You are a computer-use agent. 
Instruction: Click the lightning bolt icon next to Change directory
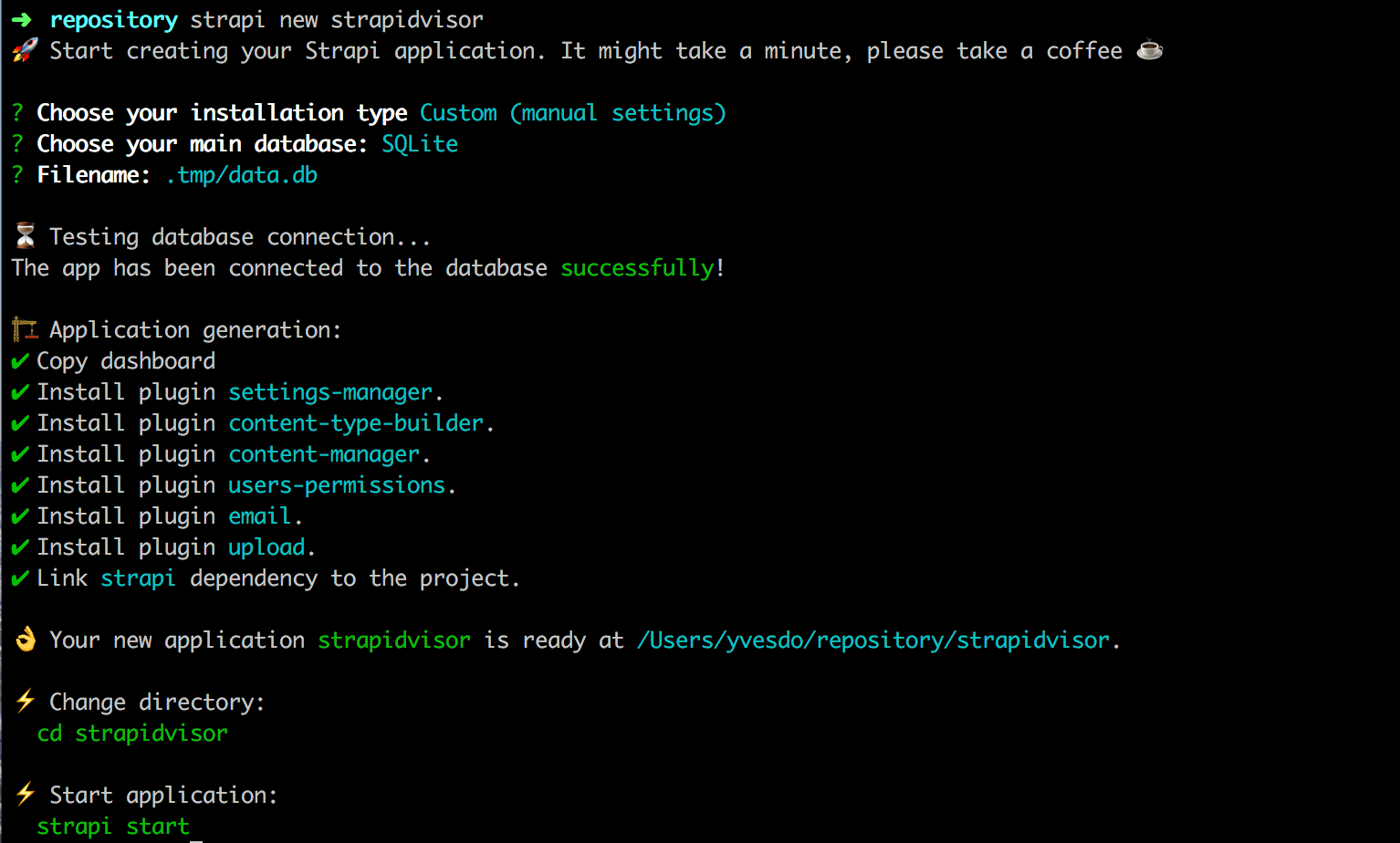click(x=25, y=701)
